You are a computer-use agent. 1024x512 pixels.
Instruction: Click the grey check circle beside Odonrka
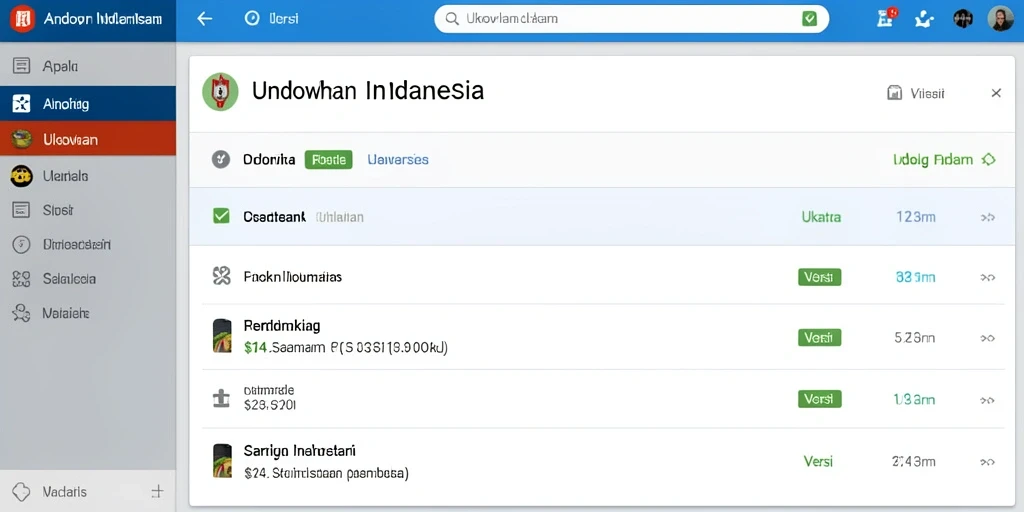click(221, 159)
